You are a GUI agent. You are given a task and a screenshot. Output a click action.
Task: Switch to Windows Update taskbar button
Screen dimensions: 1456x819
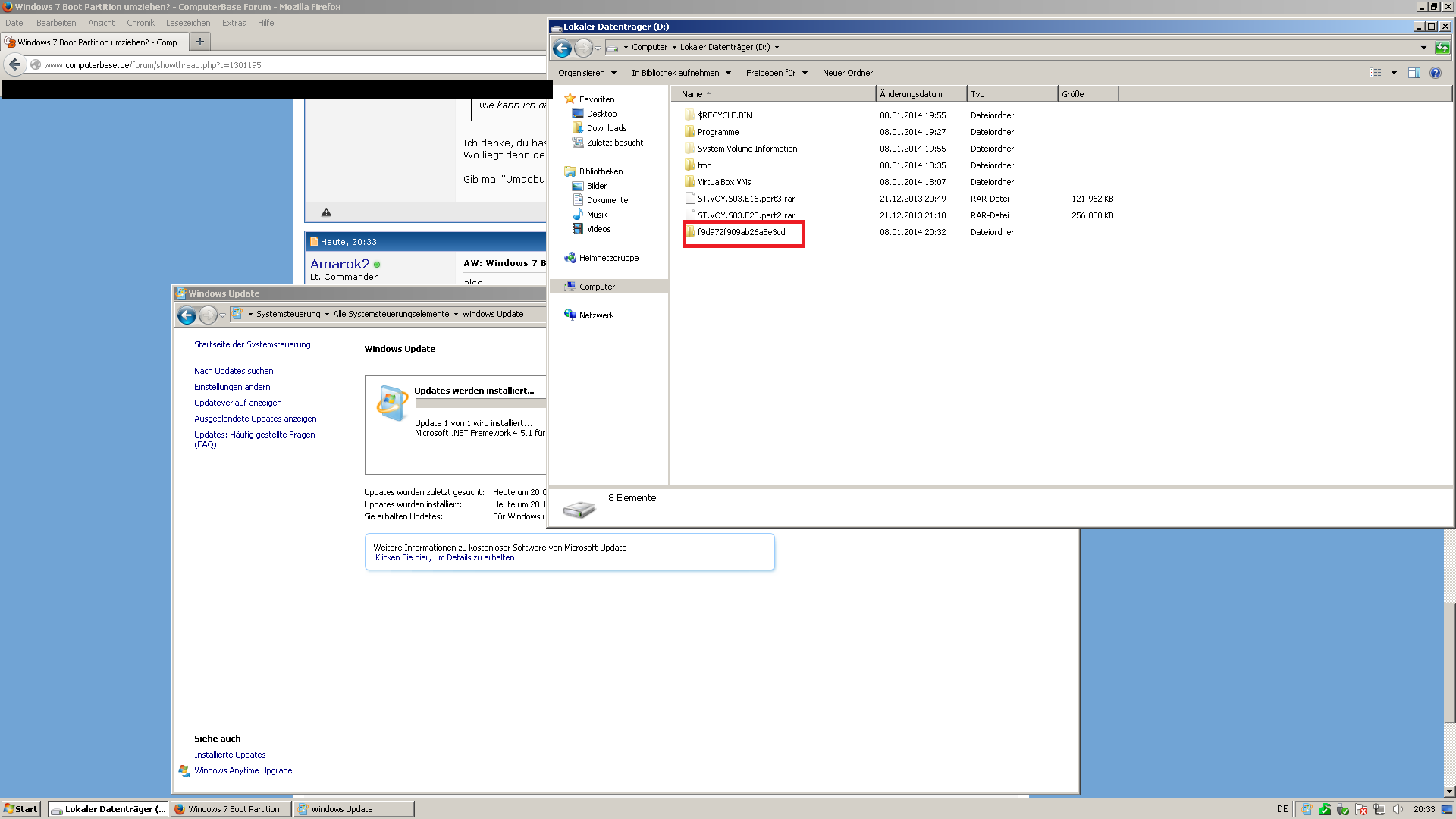[353, 809]
